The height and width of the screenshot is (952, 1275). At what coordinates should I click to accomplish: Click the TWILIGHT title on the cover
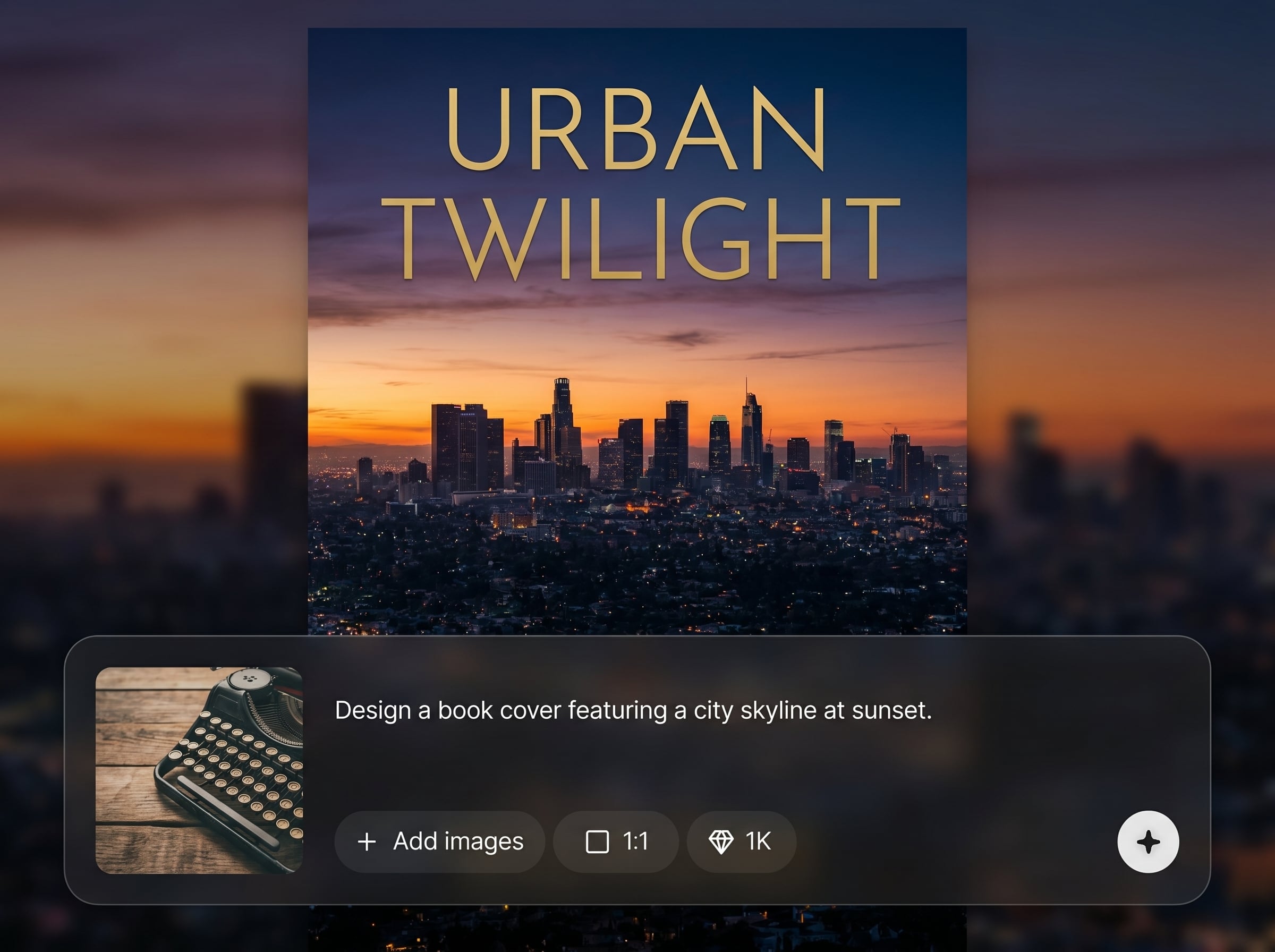click(x=640, y=239)
